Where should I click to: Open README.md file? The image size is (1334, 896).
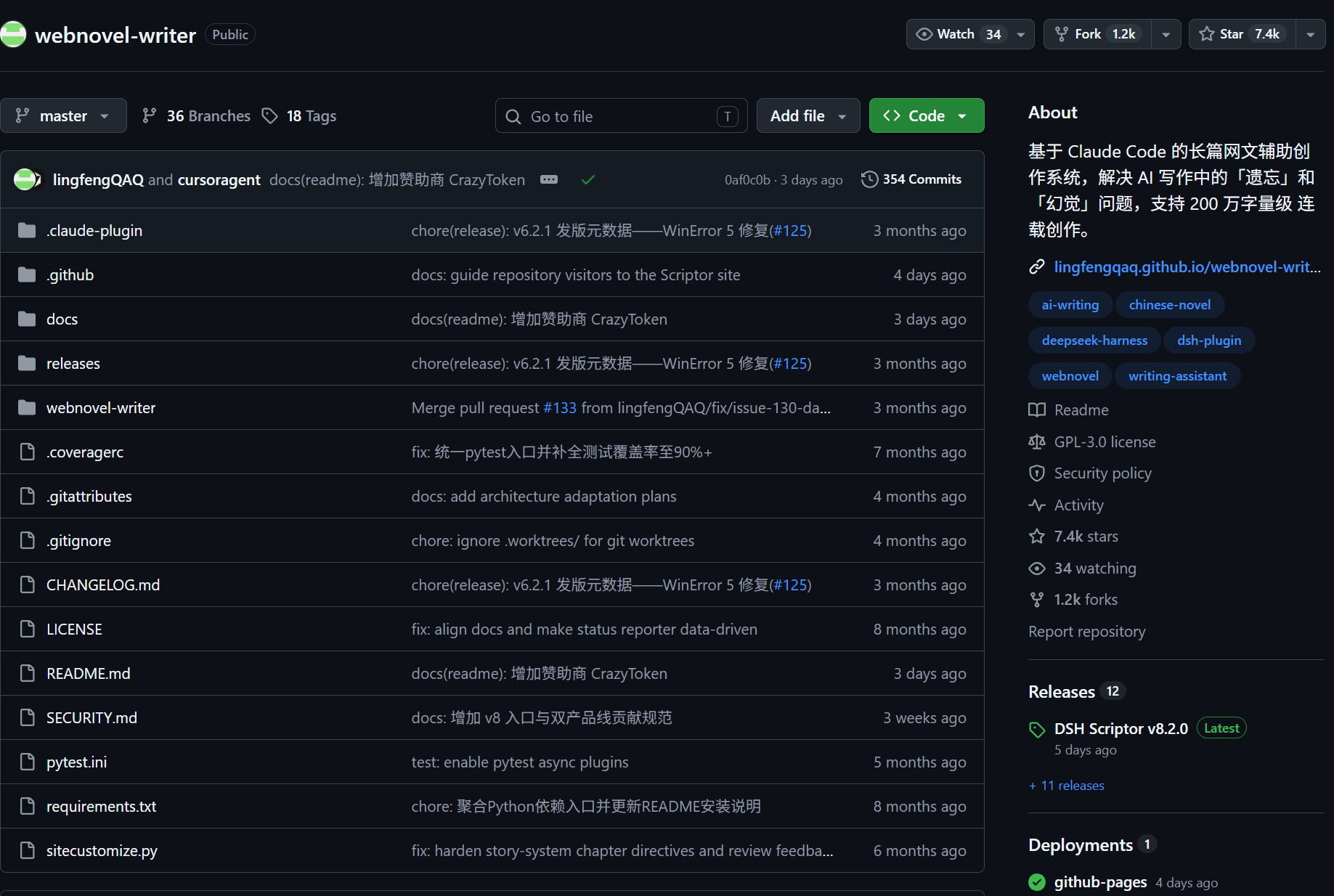89,674
